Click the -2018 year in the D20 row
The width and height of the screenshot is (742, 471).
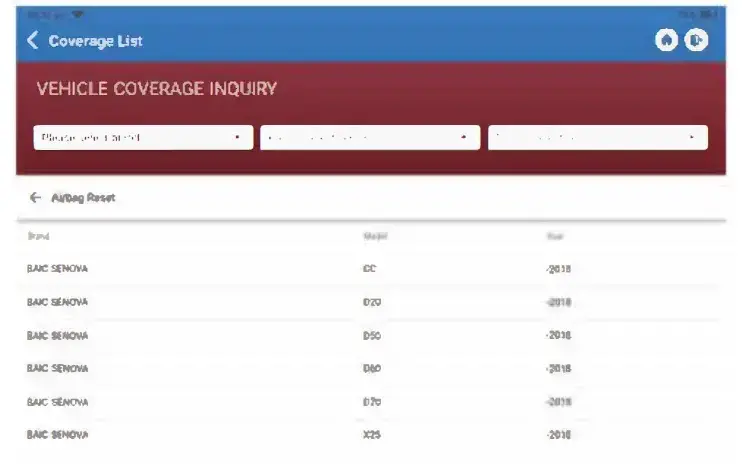point(558,302)
